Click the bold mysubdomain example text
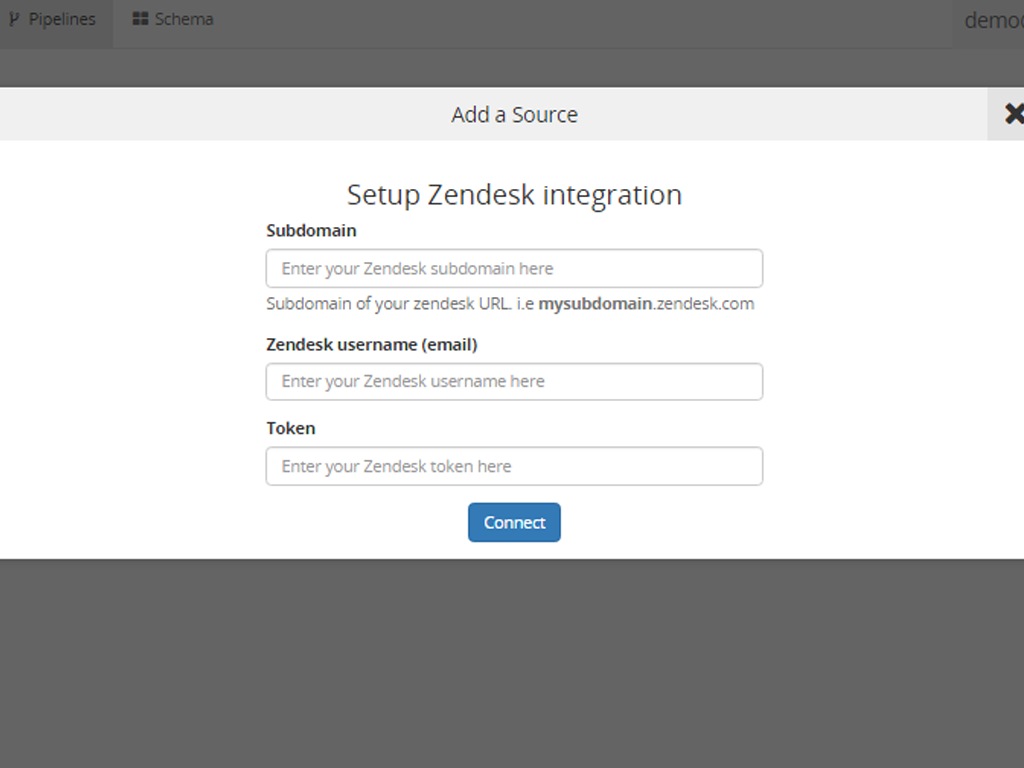This screenshot has width=1024, height=768. [594, 304]
